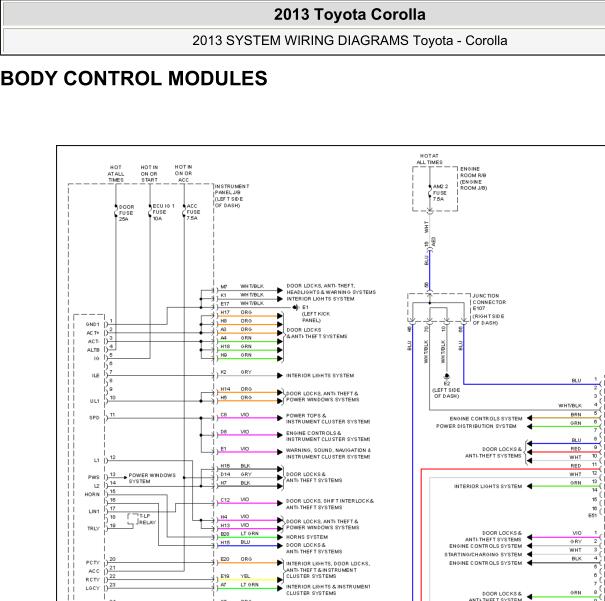Select the "PCTY" pin label
Viewport: 605px width, 601px height.
[93, 562]
